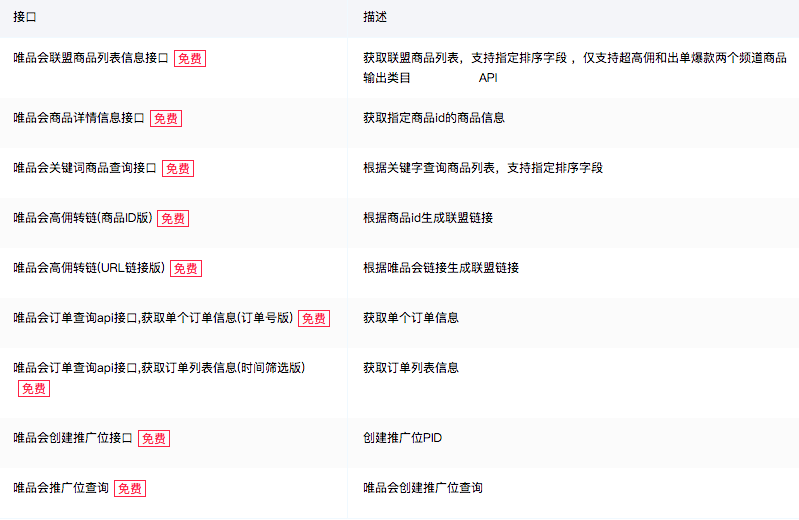Click description 创建推广位PID

click(x=403, y=438)
